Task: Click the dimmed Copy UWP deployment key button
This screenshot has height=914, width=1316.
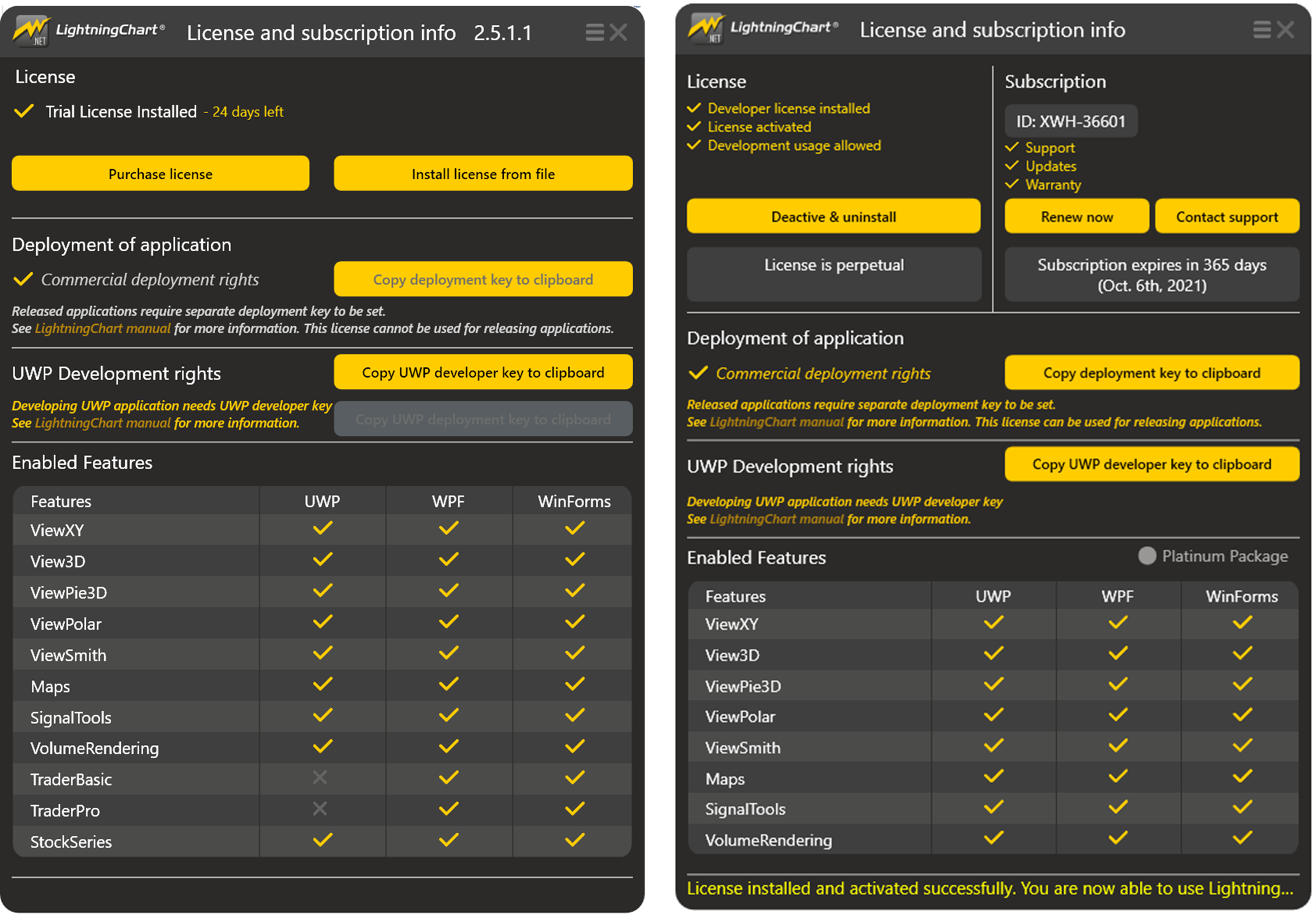Action: click(x=483, y=419)
